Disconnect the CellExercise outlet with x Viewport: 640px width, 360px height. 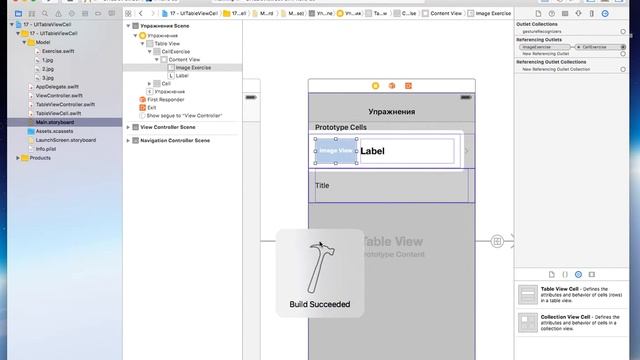[578, 47]
